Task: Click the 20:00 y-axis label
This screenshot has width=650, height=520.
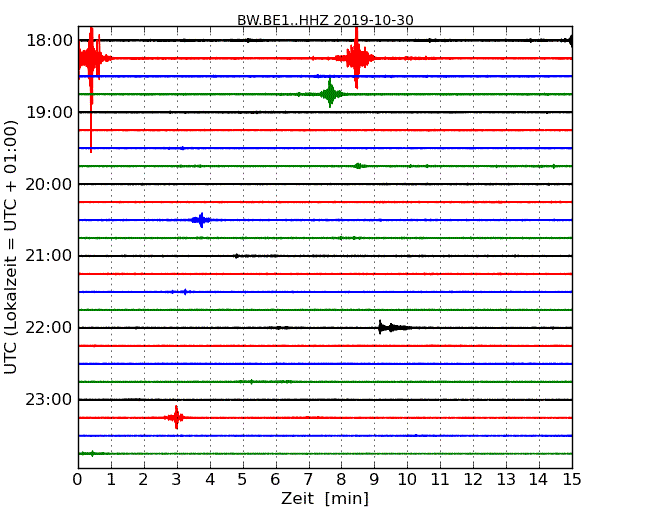Action: coord(49,184)
